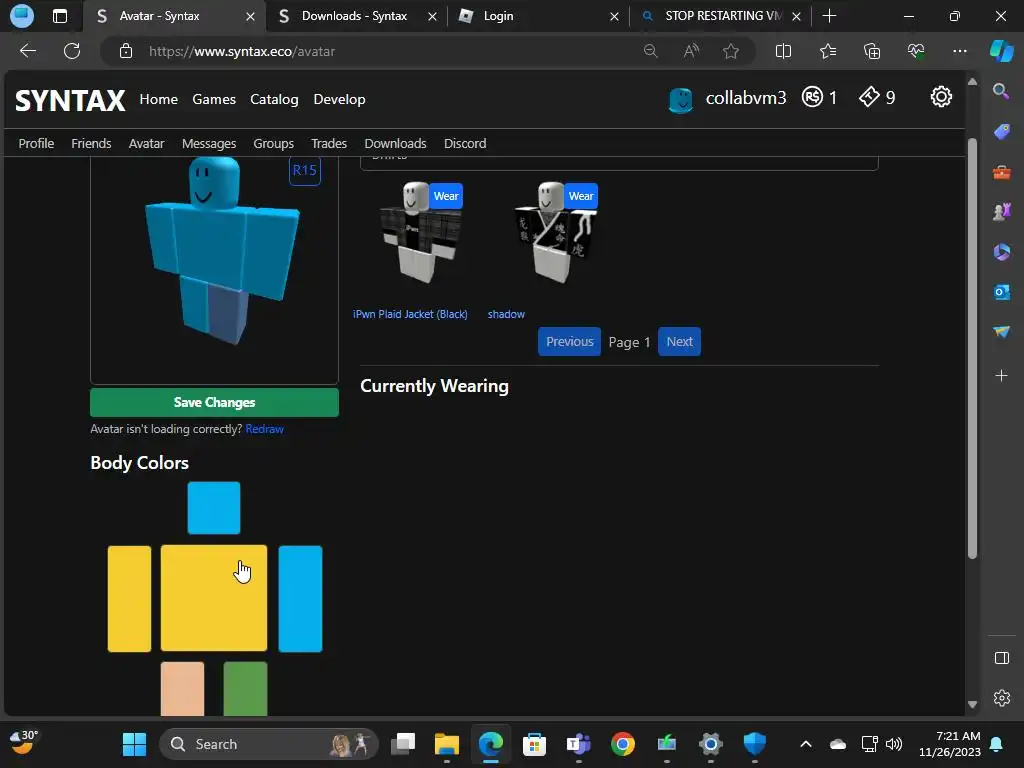Open browser Collections
This screenshot has height=768, width=1024.
pyautogui.click(x=872, y=51)
